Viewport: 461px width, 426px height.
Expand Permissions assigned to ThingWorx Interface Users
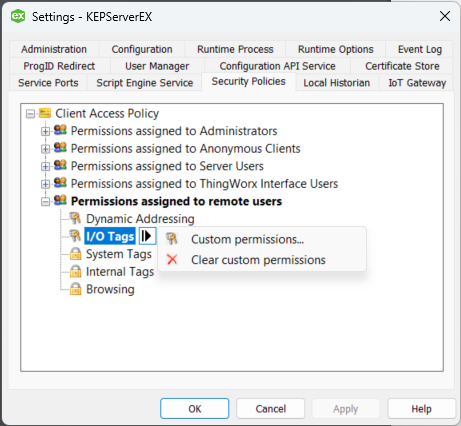[x=45, y=184]
